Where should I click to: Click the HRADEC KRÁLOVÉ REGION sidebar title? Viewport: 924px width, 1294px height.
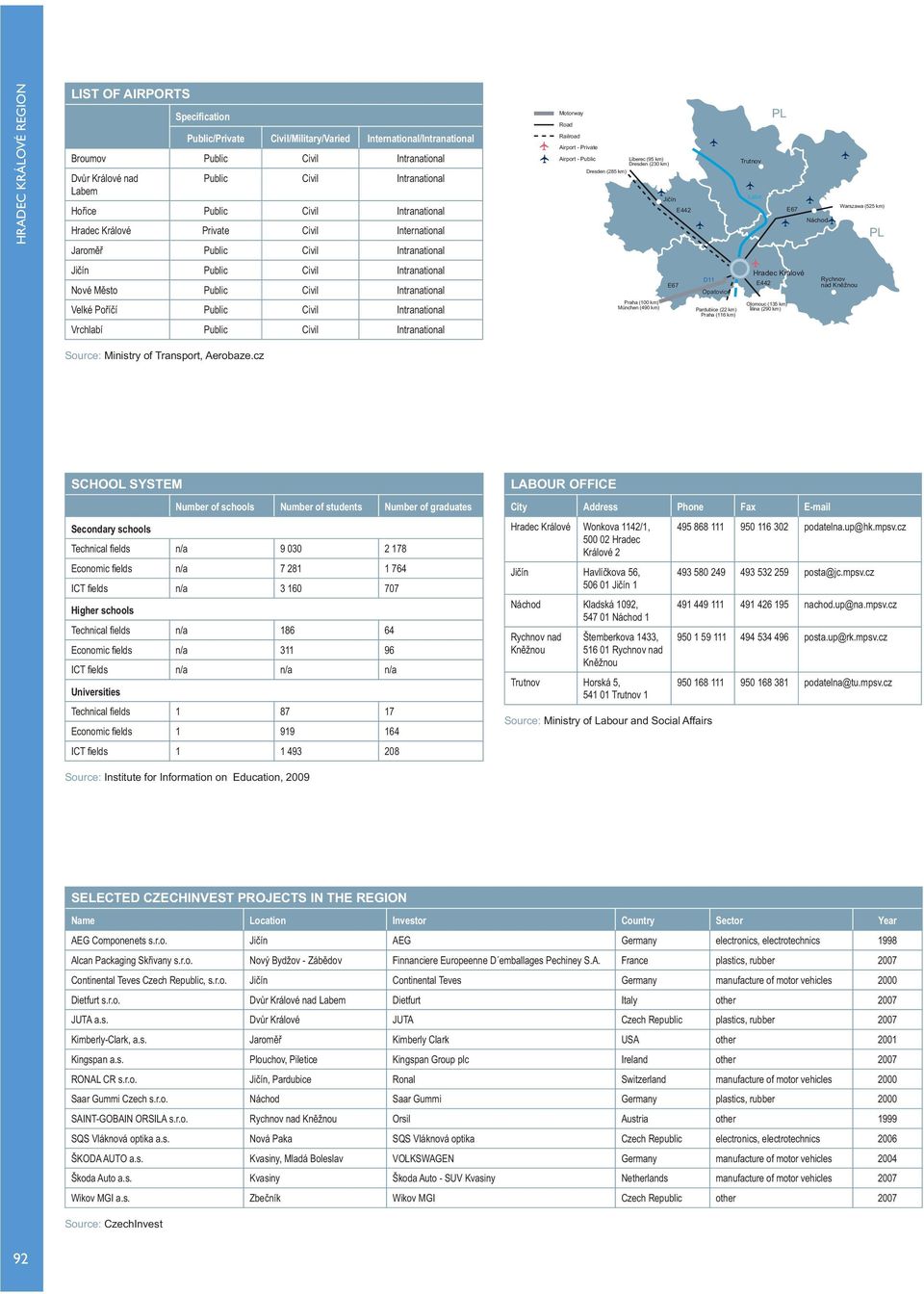click(21, 164)
